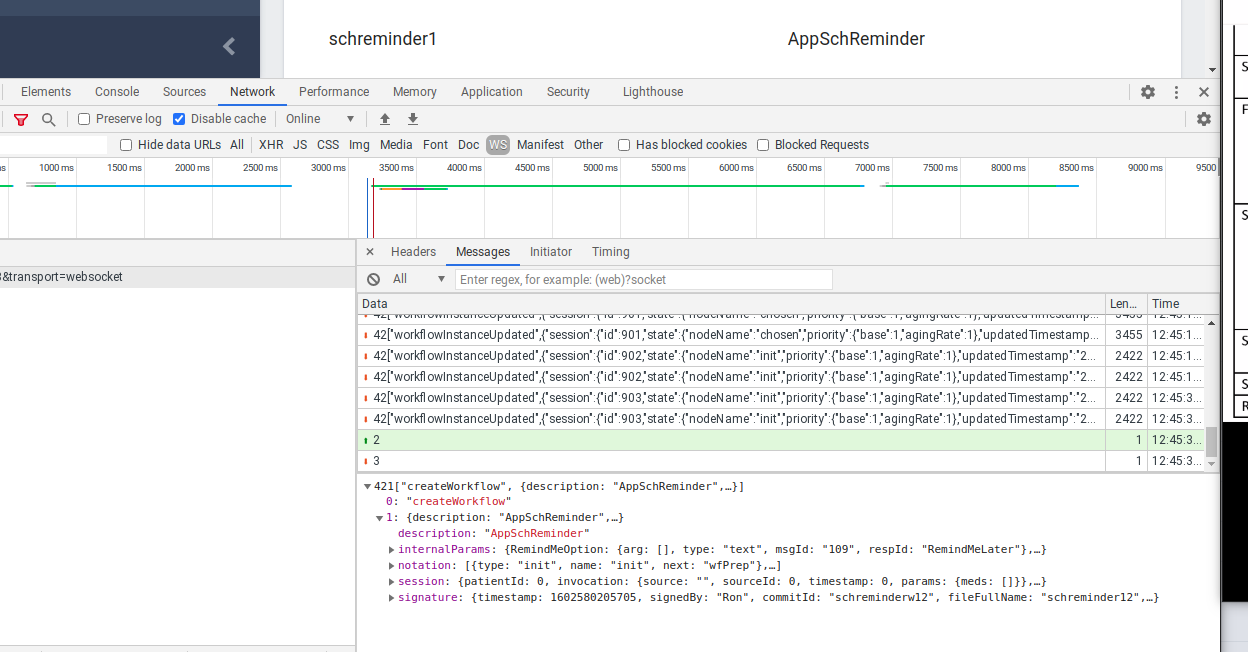Expand the notation array node
The width and height of the screenshot is (1248, 652).
pos(391,566)
